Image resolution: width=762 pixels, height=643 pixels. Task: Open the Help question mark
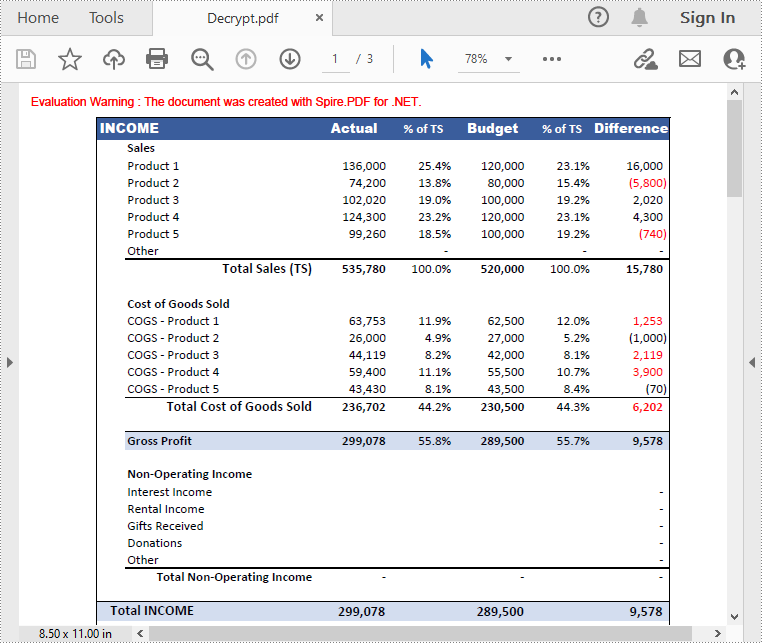598,17
